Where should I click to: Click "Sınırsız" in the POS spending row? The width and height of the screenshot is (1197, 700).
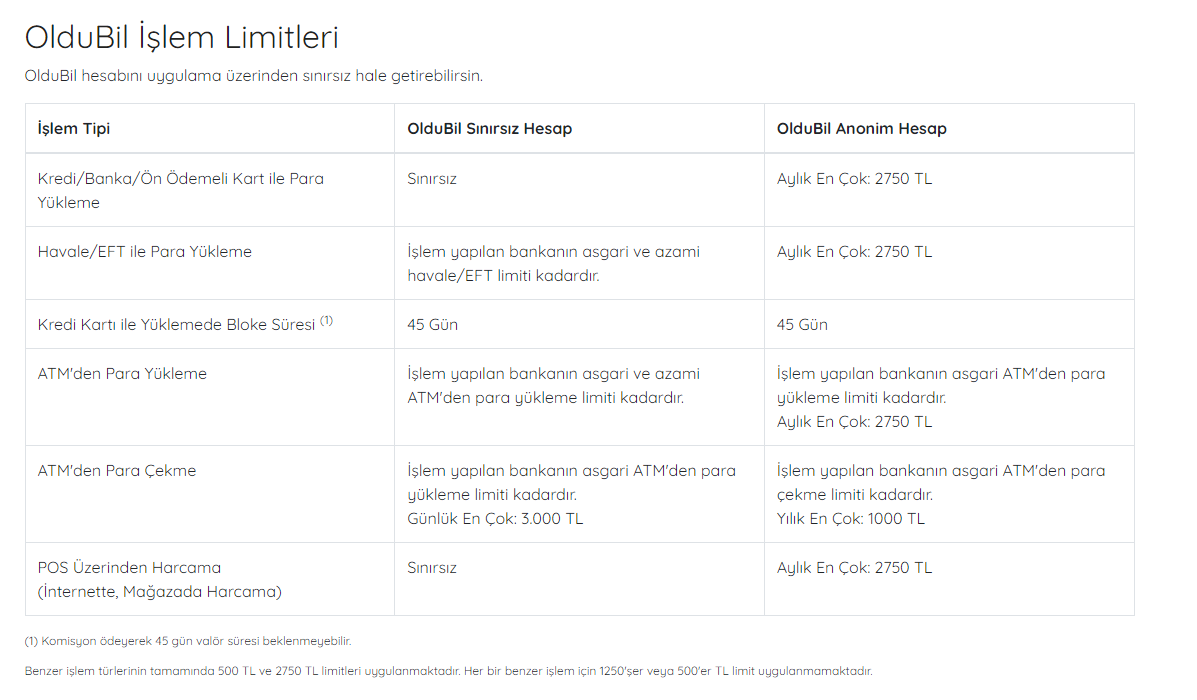[x=432, y=568]
